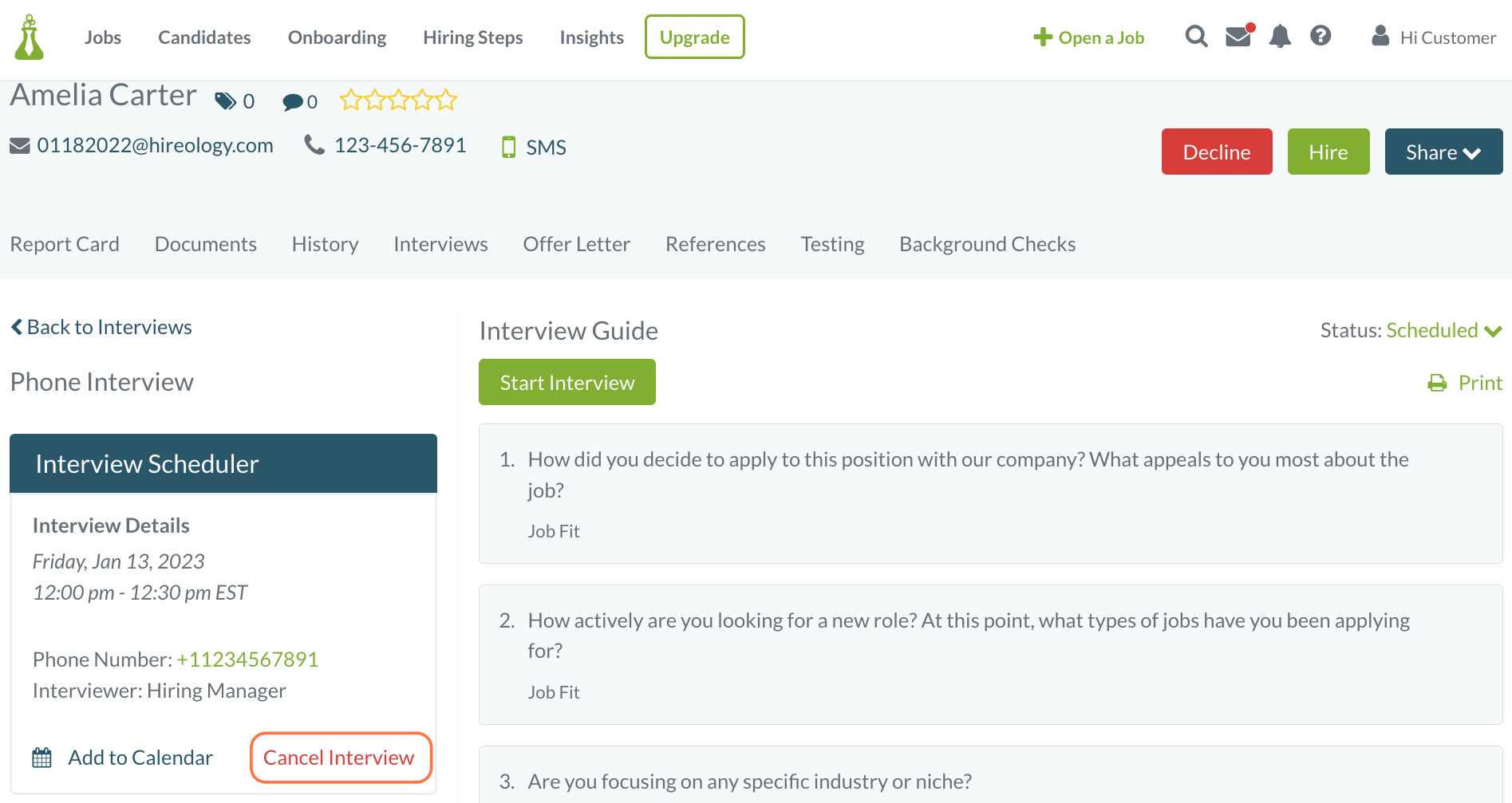This screenshot has height=803, width=1512.
Task: Click the Amelia Carter candidate name
Action: pyautogui.click(x=103, y=95)
